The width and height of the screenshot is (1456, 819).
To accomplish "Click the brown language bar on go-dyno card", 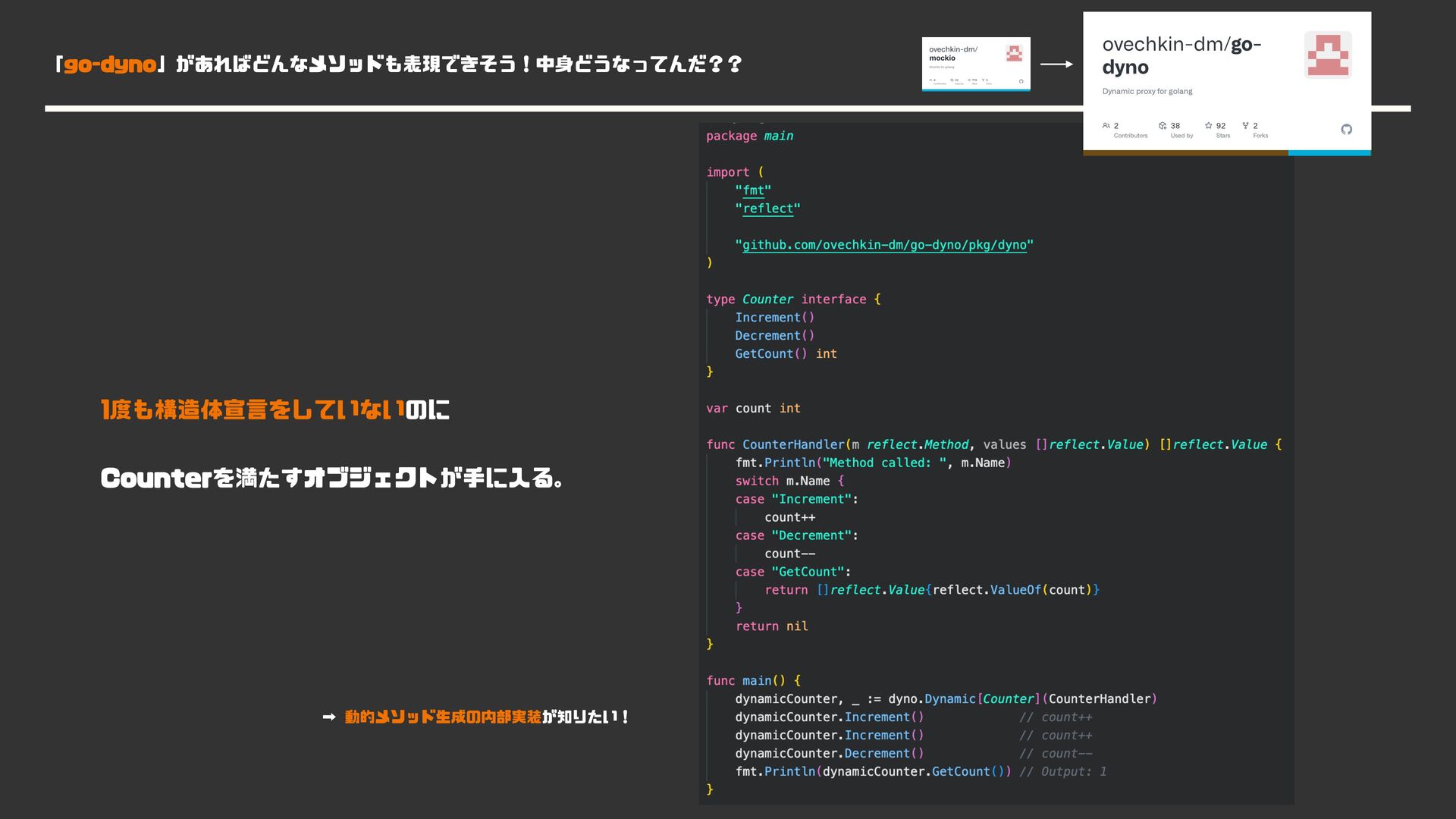I will pos(1185,153).
